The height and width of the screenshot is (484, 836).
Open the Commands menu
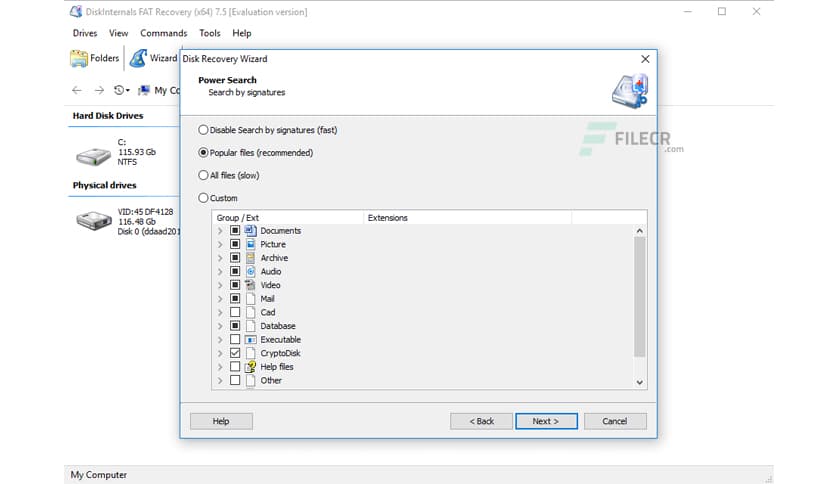(x=164, y=33)
